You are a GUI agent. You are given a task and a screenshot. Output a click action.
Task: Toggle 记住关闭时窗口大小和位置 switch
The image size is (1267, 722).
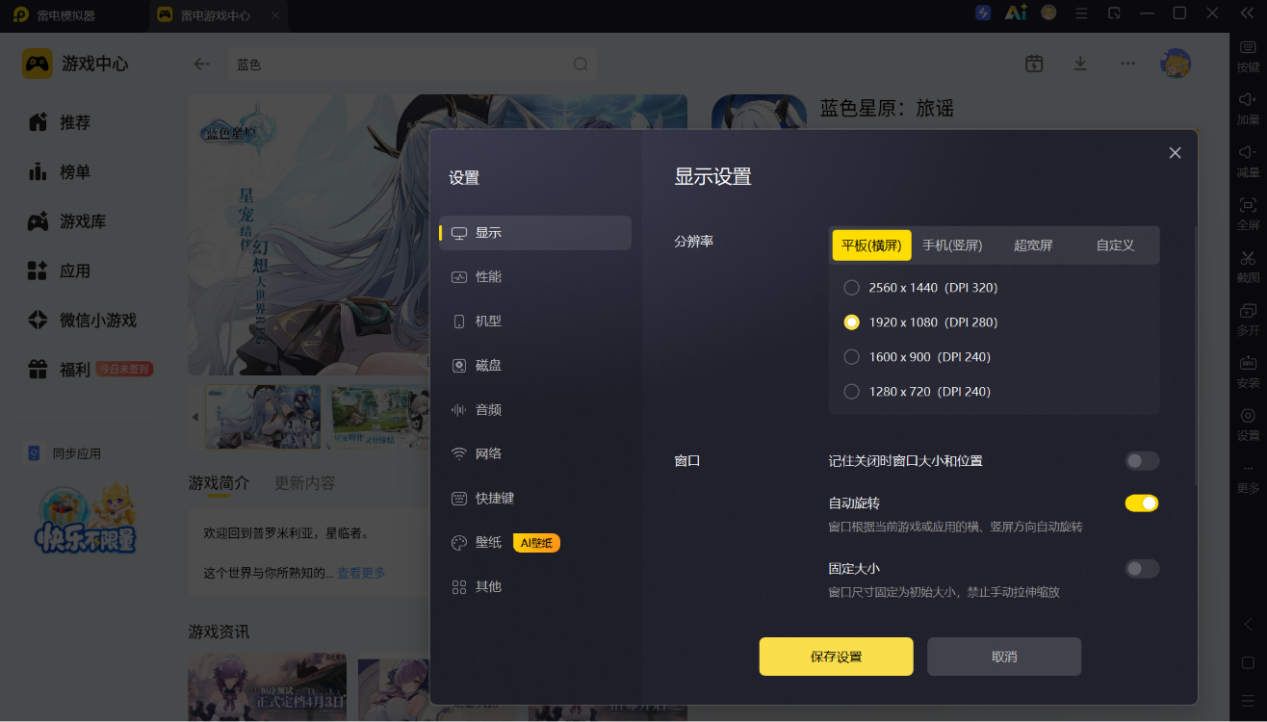click(x=1142, y=461)
